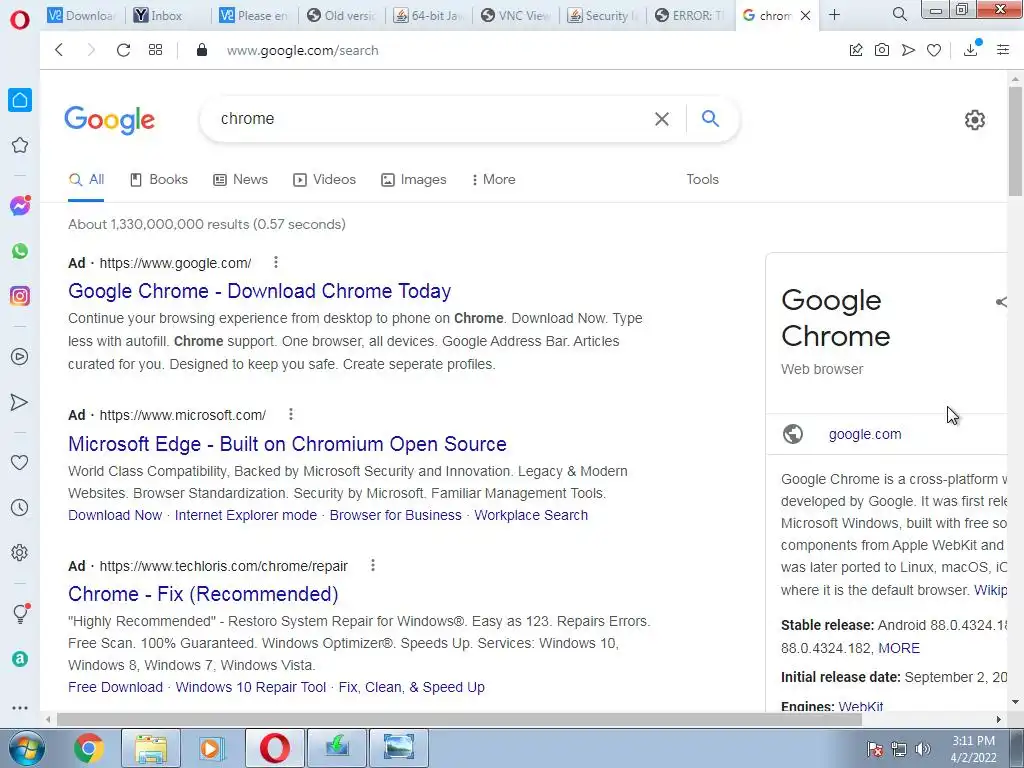Open the Home sidebar icon
The width and height of the screenshot is (1024, 768).
click(x=20, y=100)
